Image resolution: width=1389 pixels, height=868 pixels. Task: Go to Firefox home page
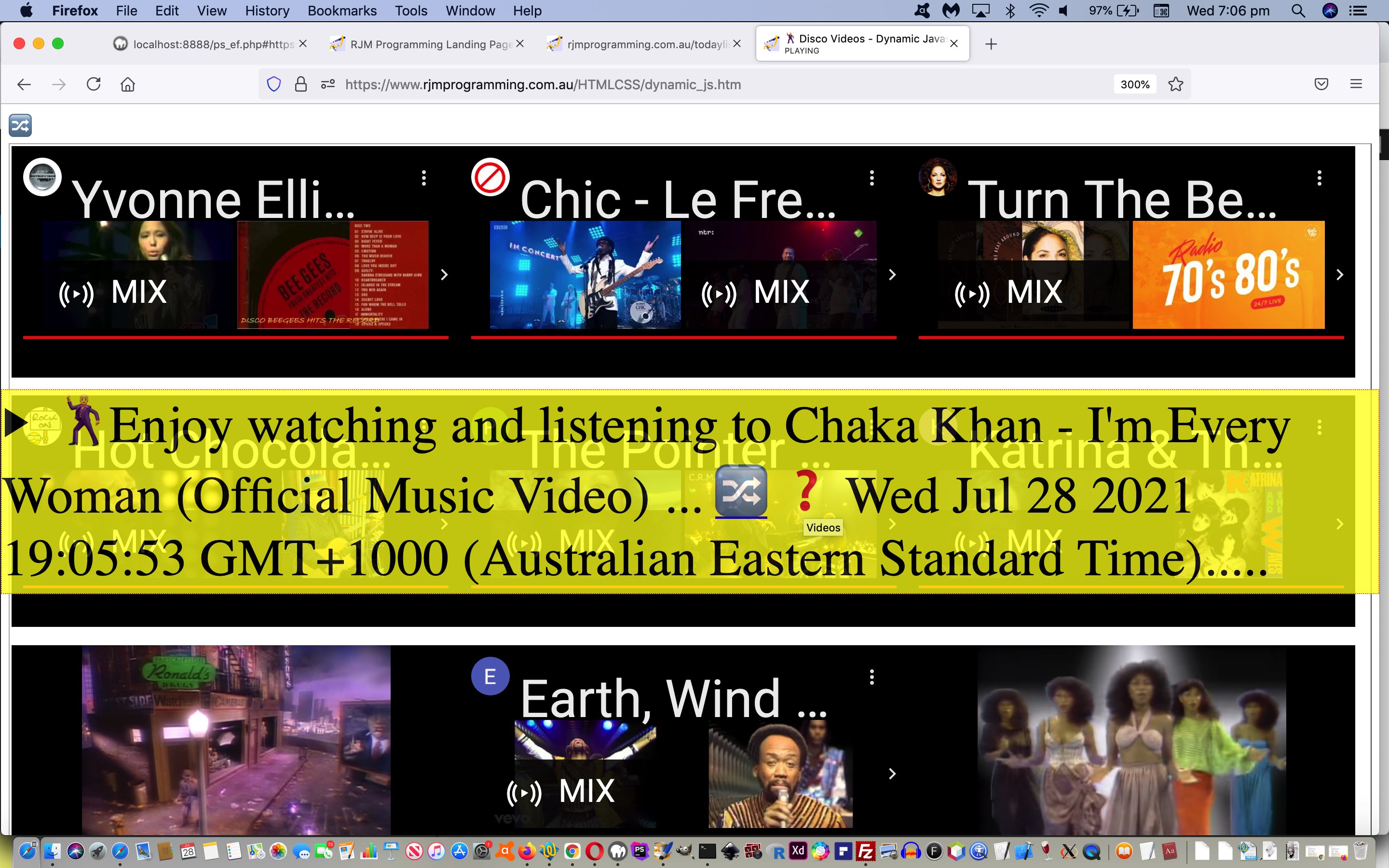pos(127,84)
